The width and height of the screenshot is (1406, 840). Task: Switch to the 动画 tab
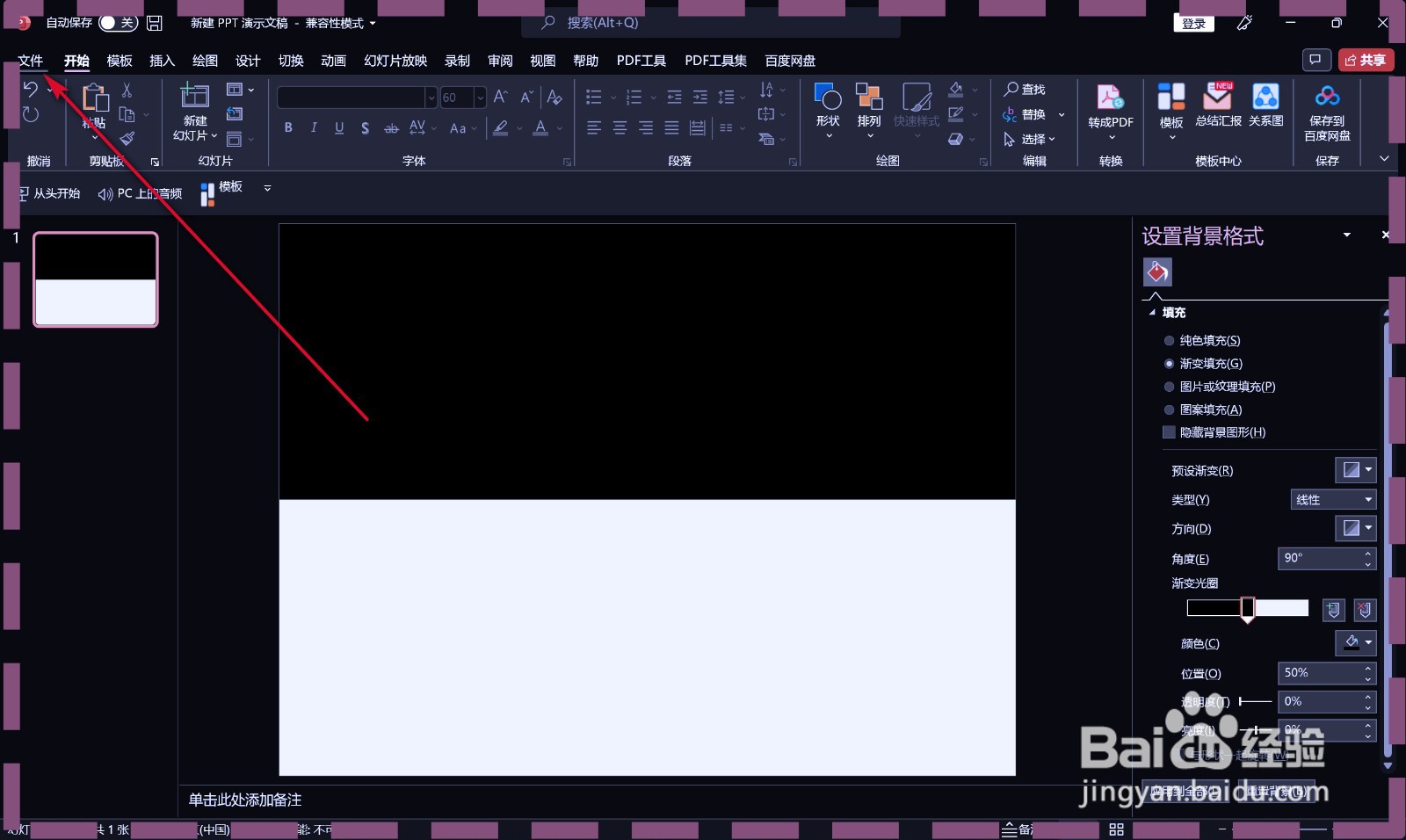[x=333, y=61]
